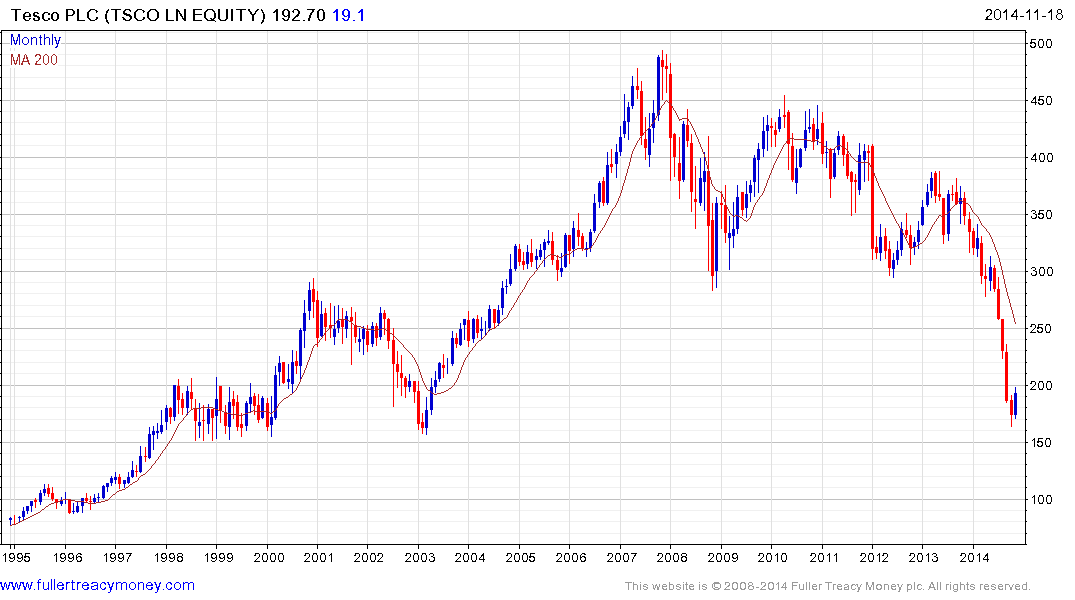The height and width of the screenshot is (600, 1075).
Task: Click the 300 price axis label
Action: click(x=1041, y=272)
